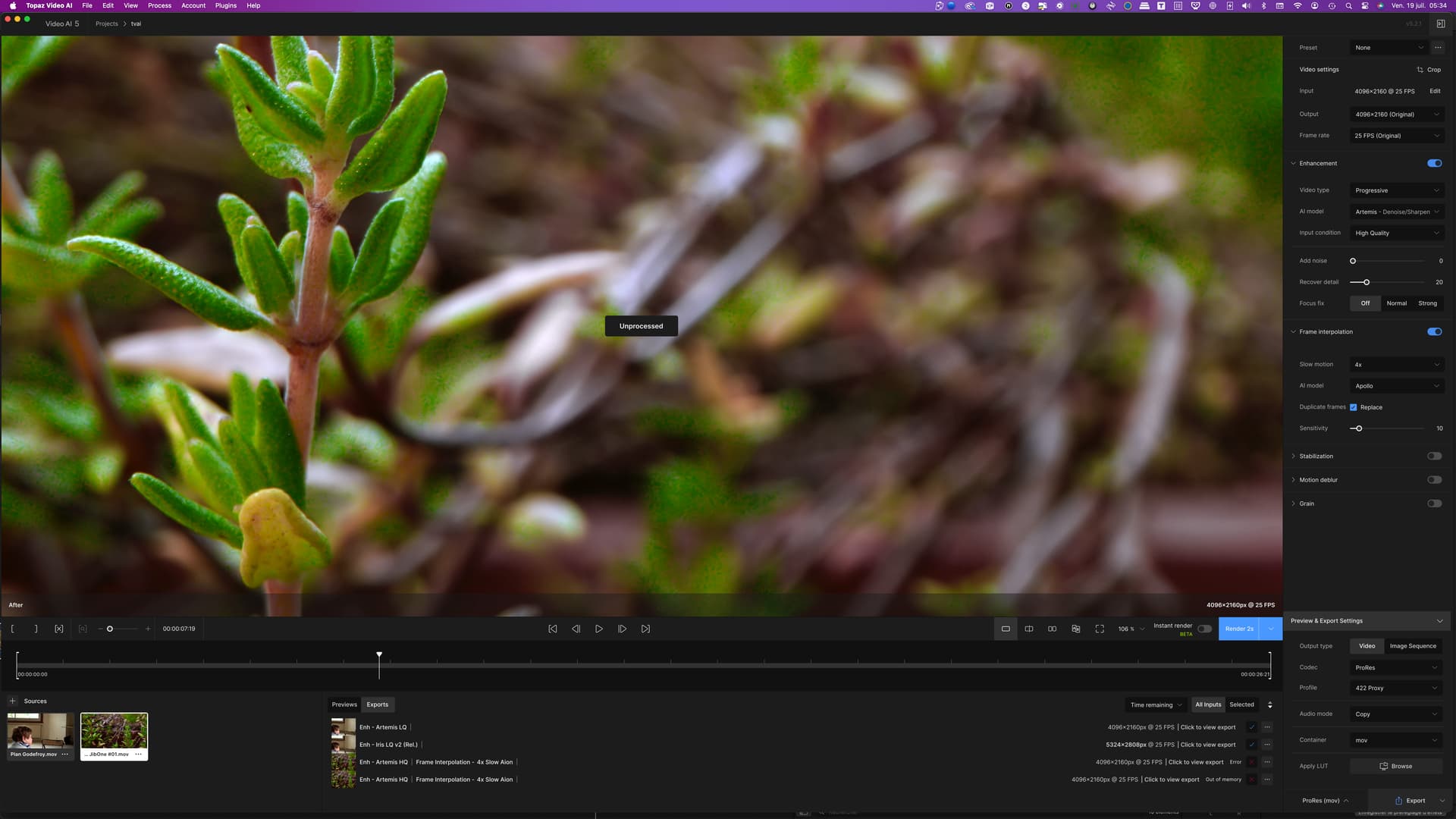Viewport: 1456px width, 819px height.
Task: Open the Slow motion 4x dropdown
Action: [1396, 365]
